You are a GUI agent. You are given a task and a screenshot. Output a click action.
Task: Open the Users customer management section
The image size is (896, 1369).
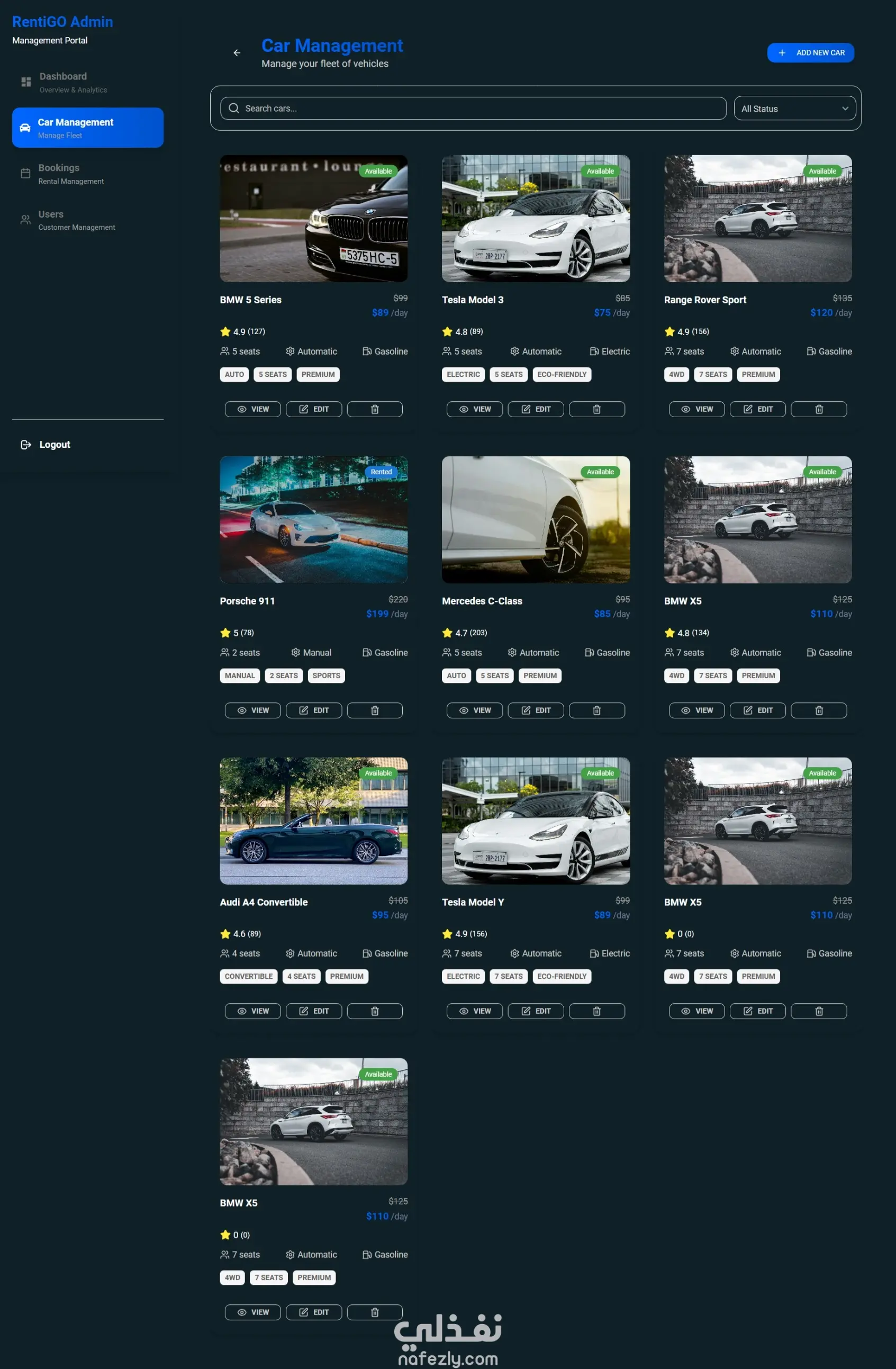(88, 220)
